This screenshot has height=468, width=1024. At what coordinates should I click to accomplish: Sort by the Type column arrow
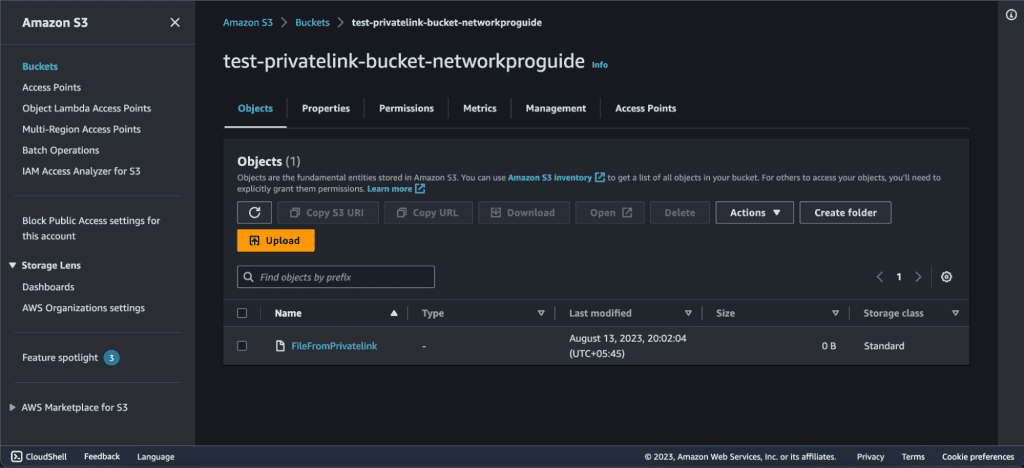tap(541, 313)
